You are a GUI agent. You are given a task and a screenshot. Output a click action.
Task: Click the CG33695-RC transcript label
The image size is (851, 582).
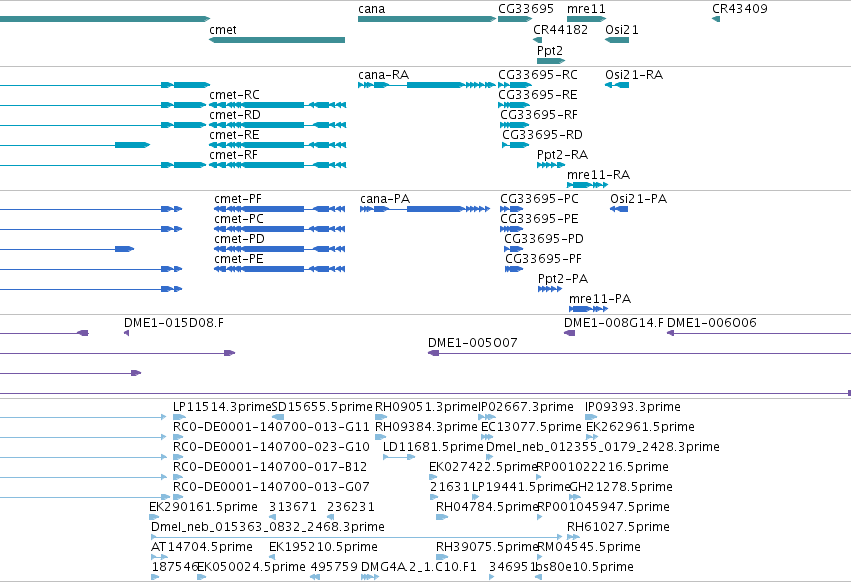[x=538, y=74]
